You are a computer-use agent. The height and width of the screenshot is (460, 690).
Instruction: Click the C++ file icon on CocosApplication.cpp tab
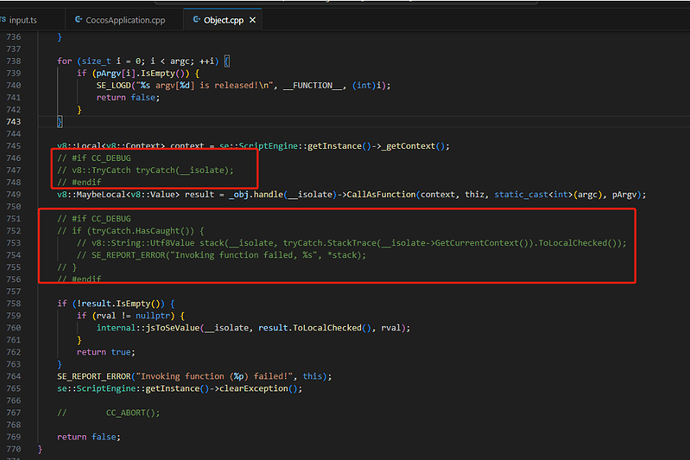point(80,19)
